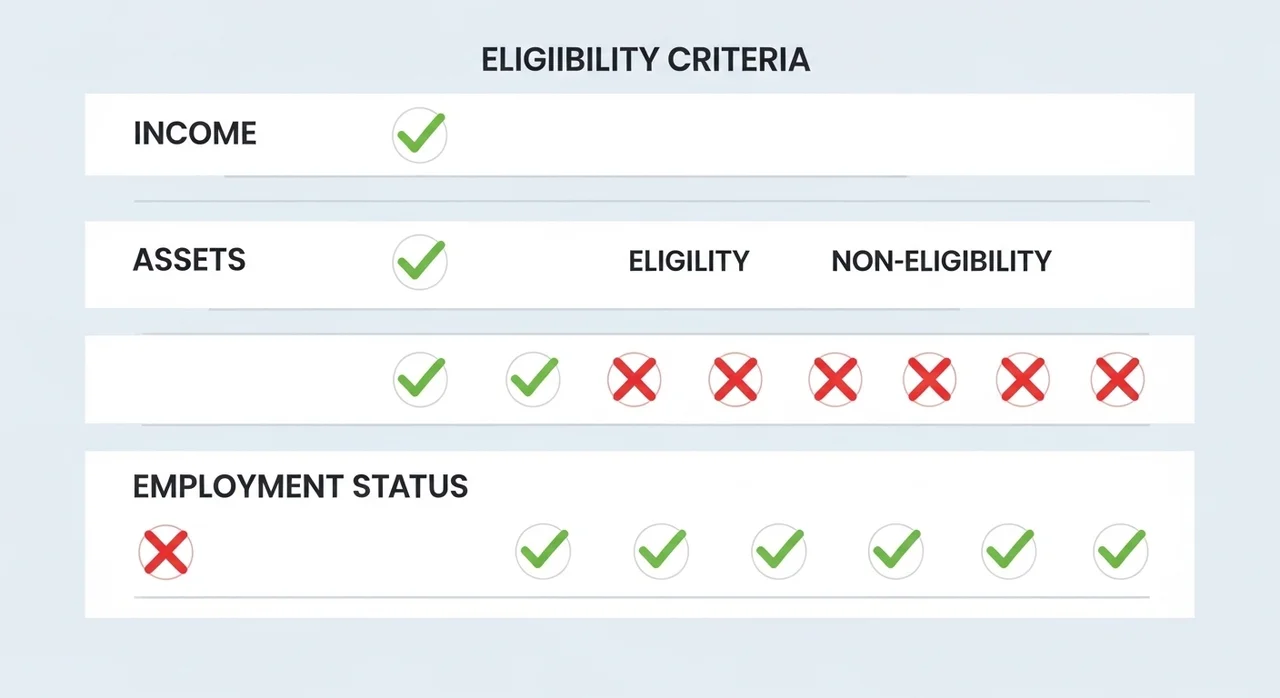Click the last green checkmark in Employment Status row

click(x=1120, y=551)
